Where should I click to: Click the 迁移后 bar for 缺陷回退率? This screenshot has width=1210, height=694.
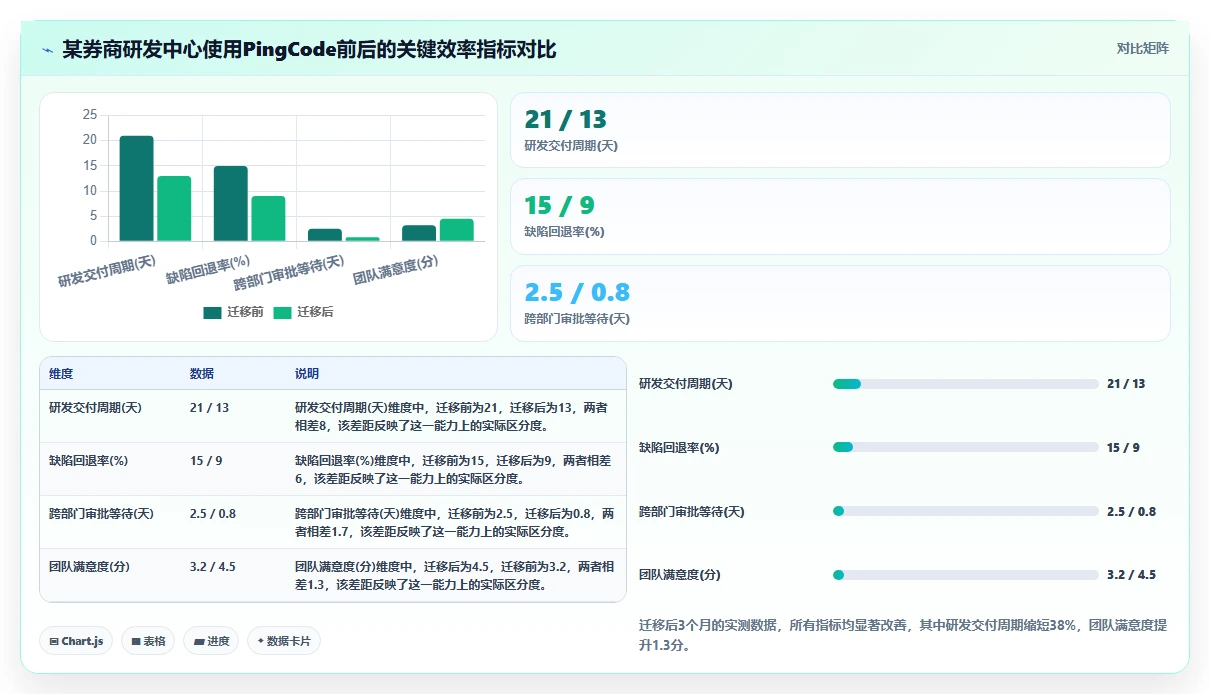pos(268,218)
